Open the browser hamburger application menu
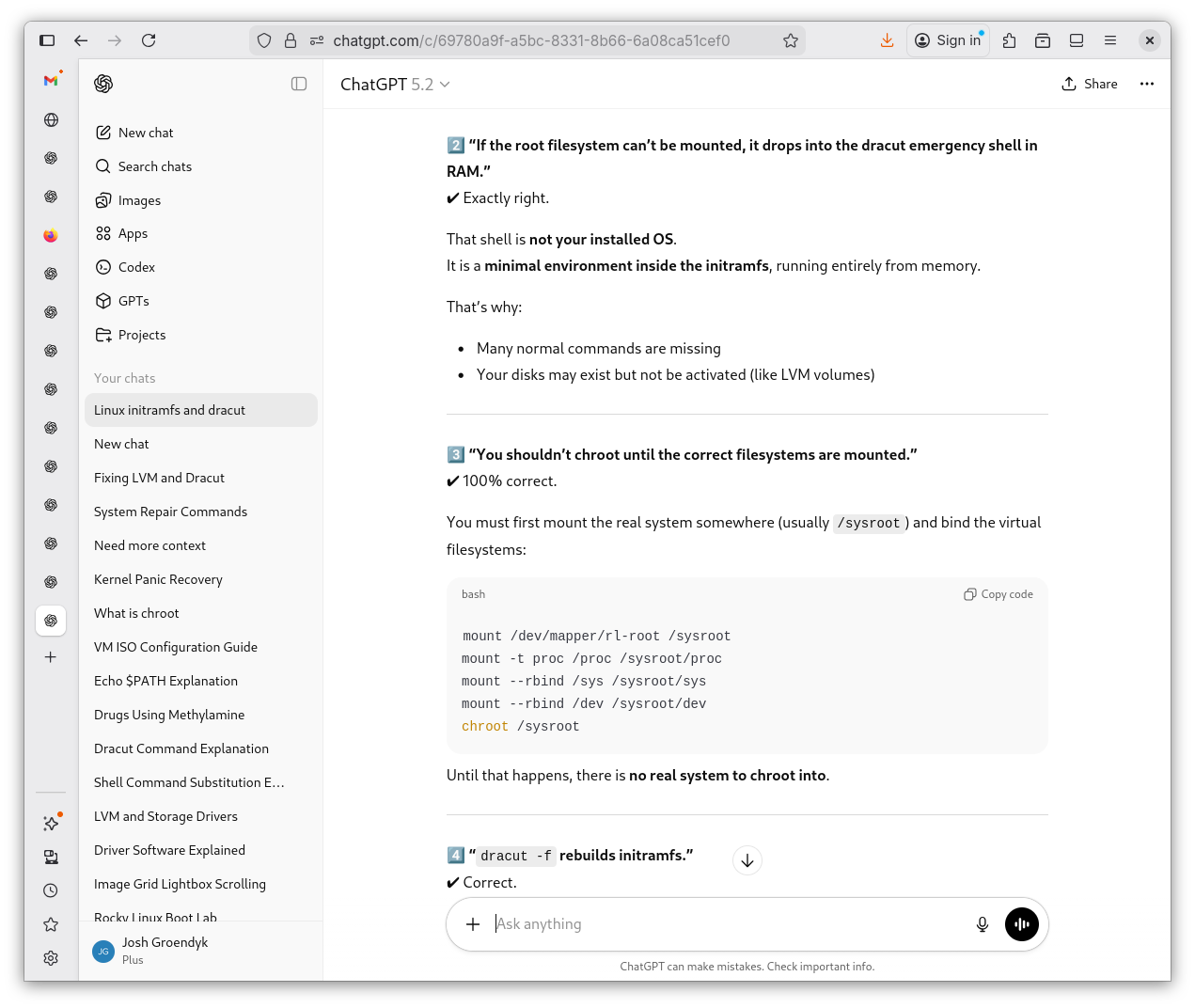The height and width of the screenshot is (1008, 1195). [x=1110, y=40]
